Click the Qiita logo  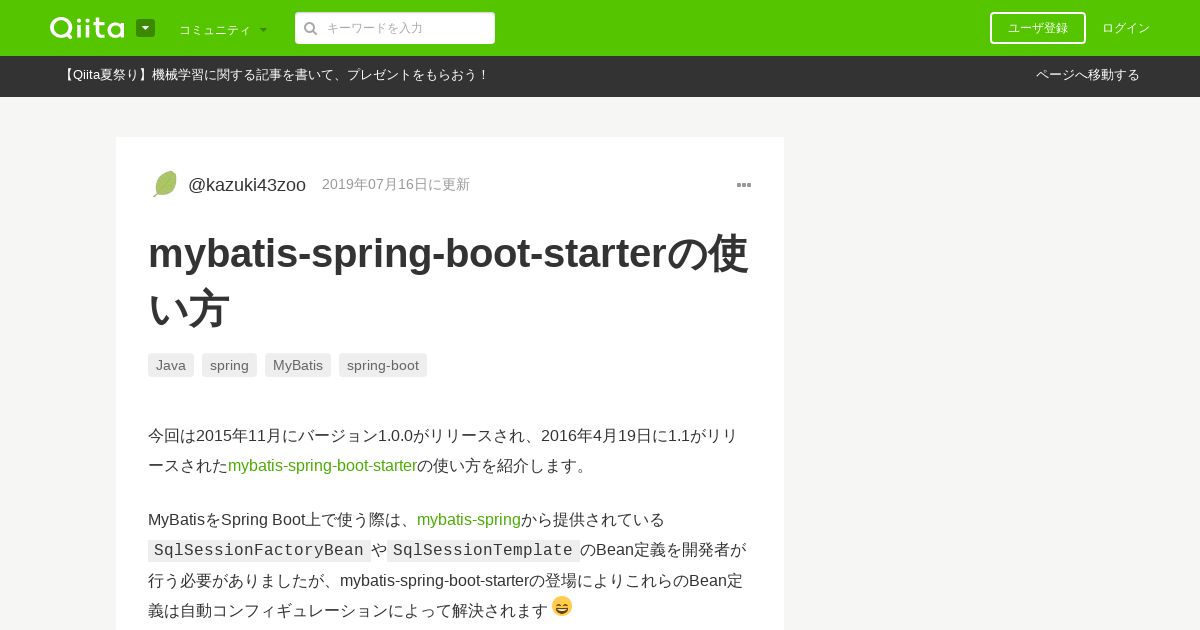click(x=87, y=28)
